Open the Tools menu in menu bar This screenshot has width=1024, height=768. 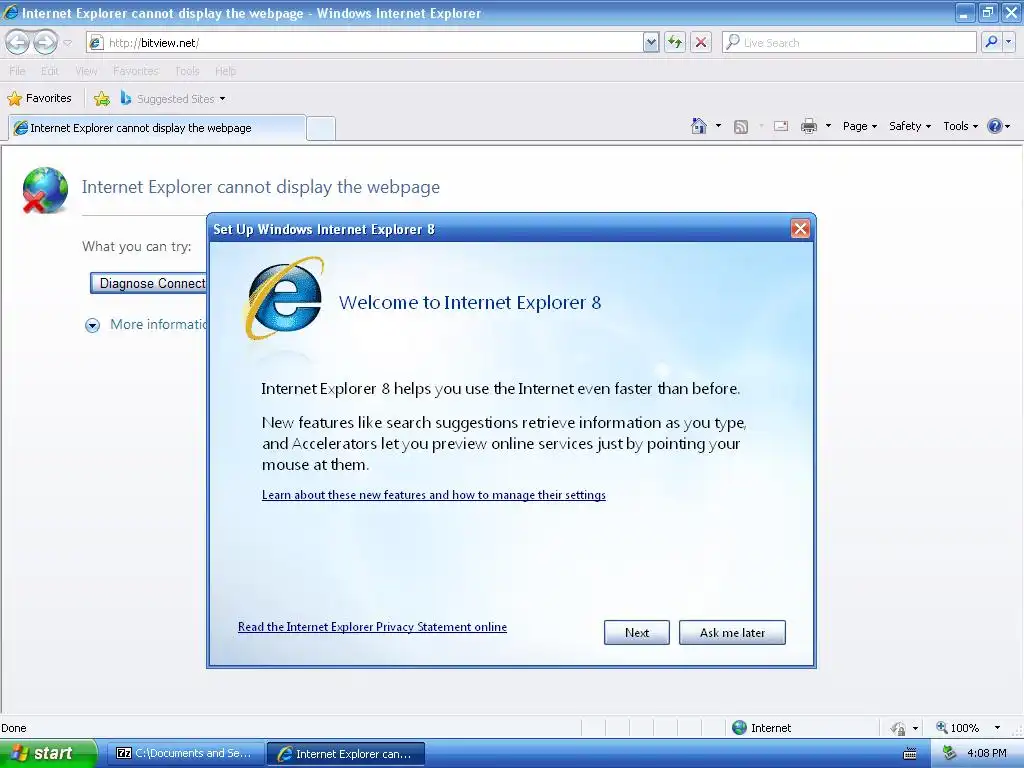187,71
